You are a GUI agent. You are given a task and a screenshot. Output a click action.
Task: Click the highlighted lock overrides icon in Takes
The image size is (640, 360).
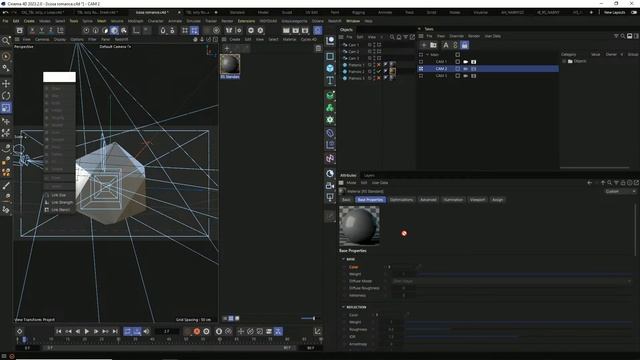point(464,45)
